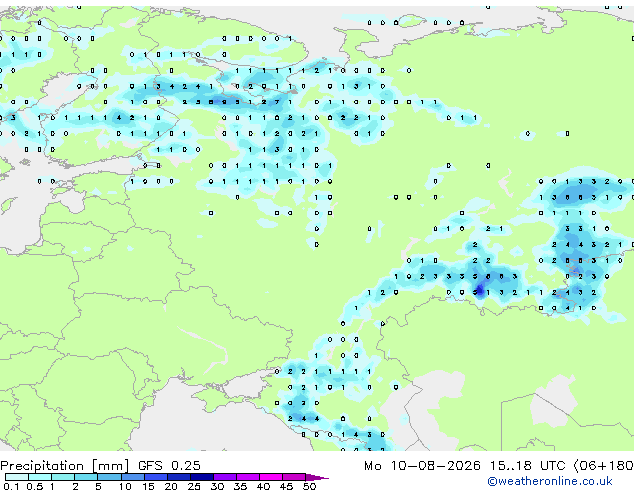Click the legend label '10'
The height and width of the screenshot is (490, 634).
pos(125,486)
